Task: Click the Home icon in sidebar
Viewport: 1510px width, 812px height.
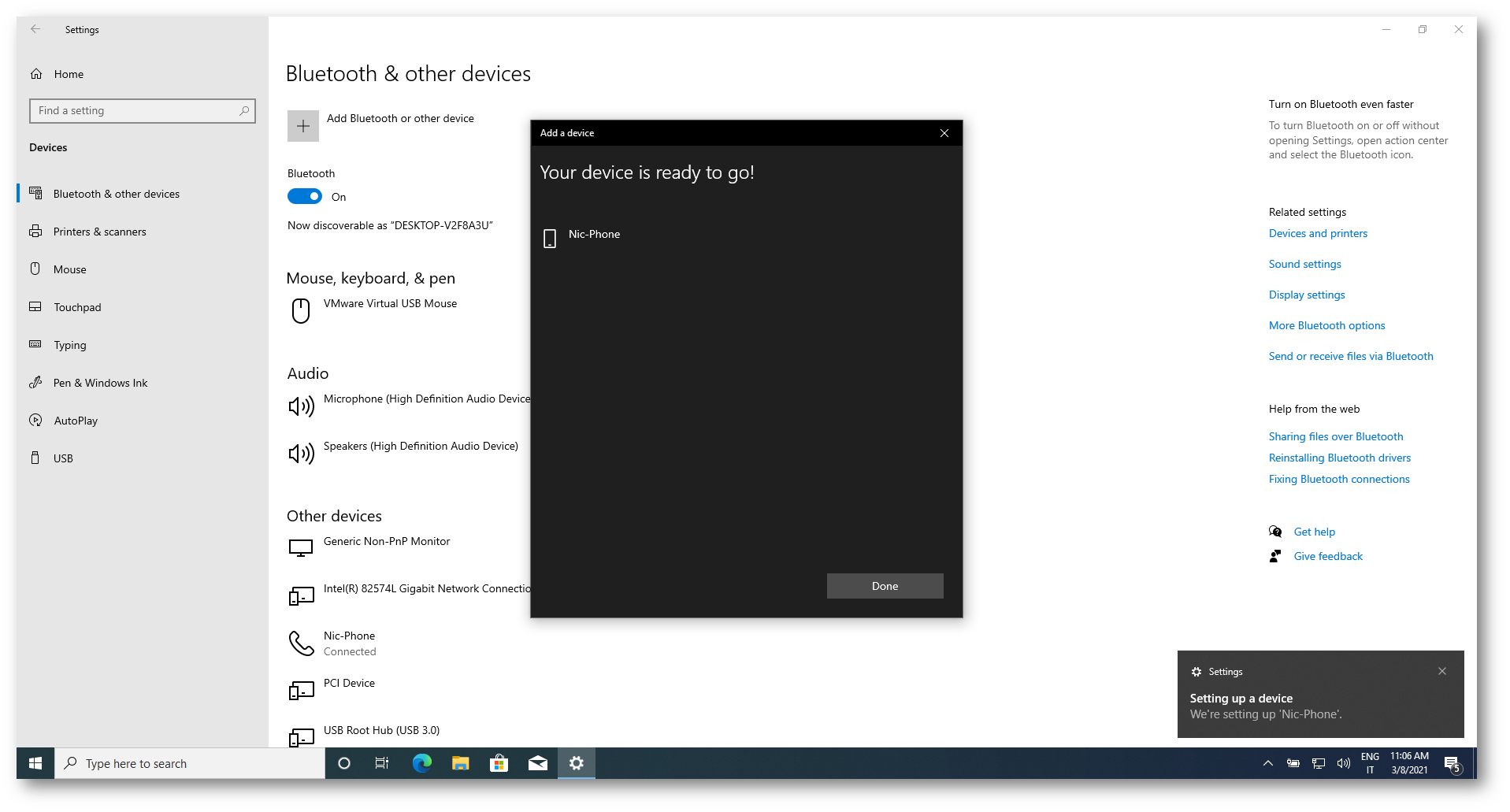Action: coord(36,74)
